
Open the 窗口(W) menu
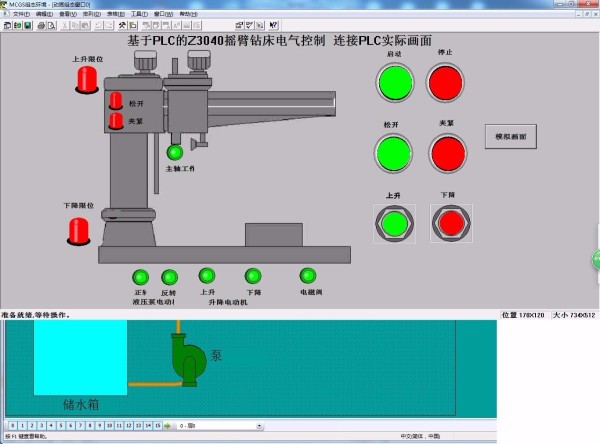(x=163, y=14)
